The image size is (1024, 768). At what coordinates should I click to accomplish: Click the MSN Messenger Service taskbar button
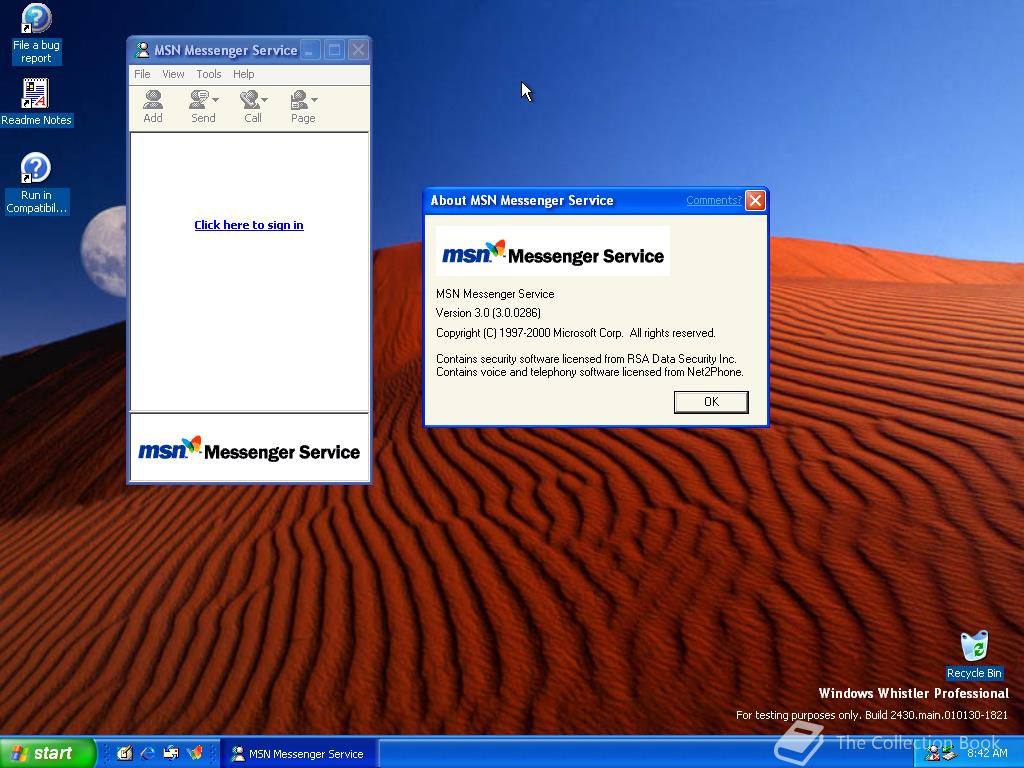point(298,754)
